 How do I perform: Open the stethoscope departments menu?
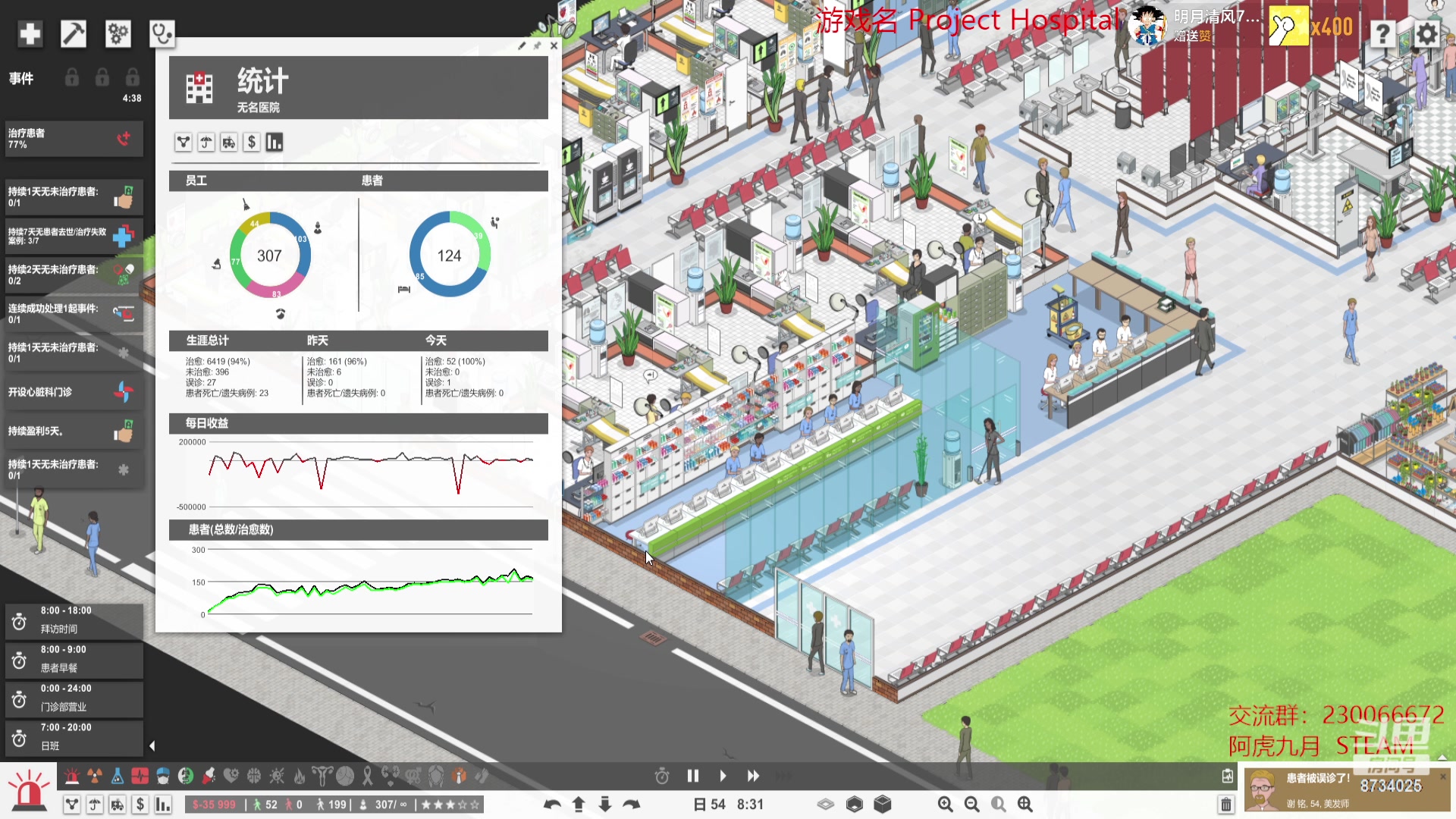click(x=162, y=33)
